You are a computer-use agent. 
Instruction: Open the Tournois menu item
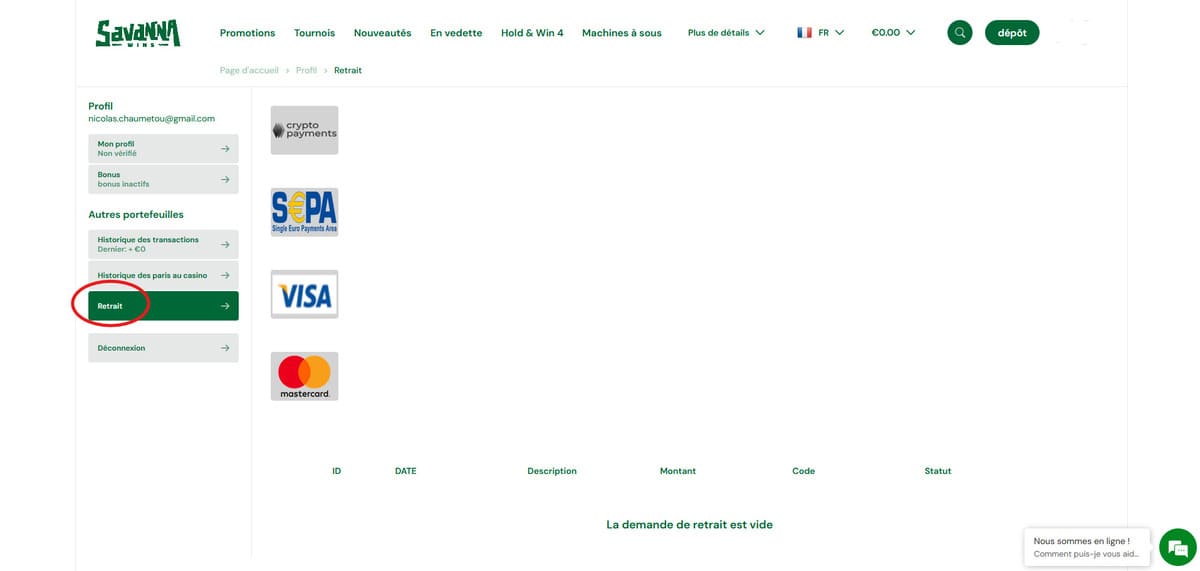314,33
